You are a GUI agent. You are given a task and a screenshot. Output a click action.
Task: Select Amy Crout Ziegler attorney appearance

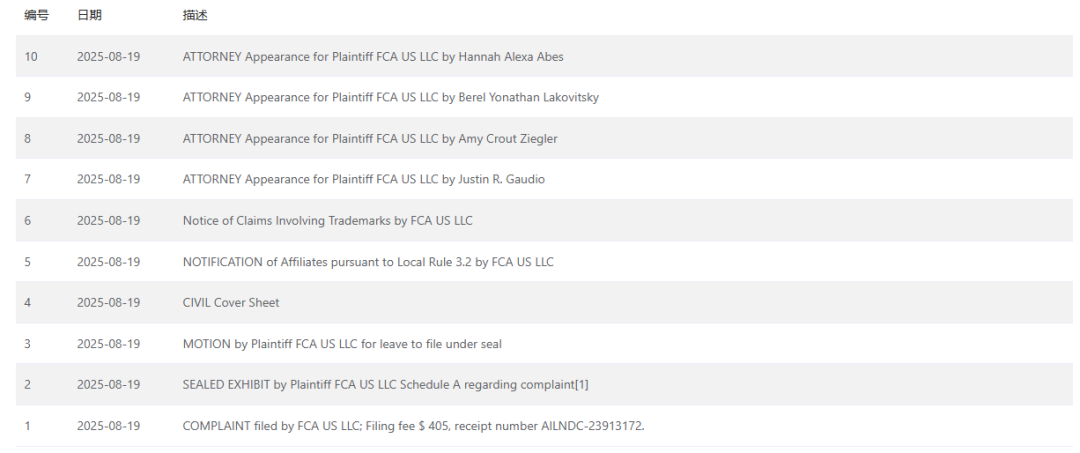(369, 139)
